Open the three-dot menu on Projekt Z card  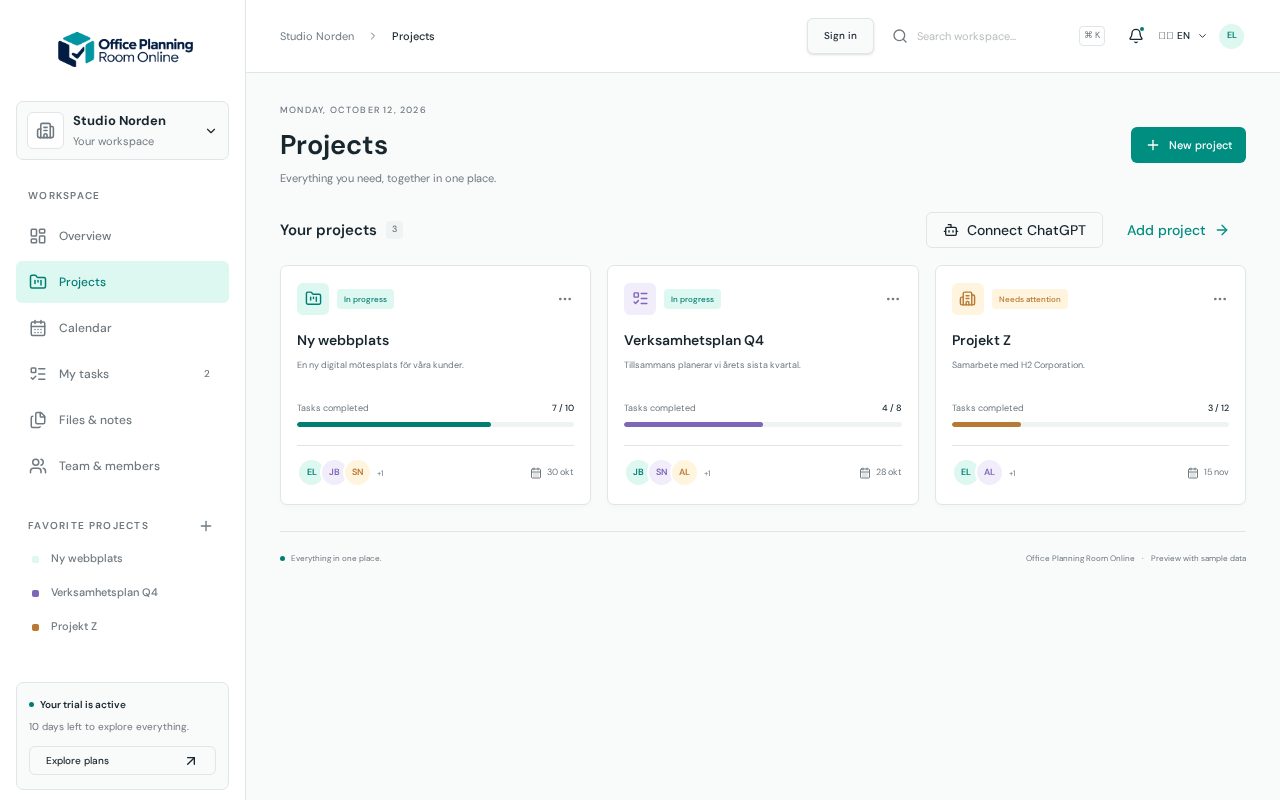(1220, 299)
